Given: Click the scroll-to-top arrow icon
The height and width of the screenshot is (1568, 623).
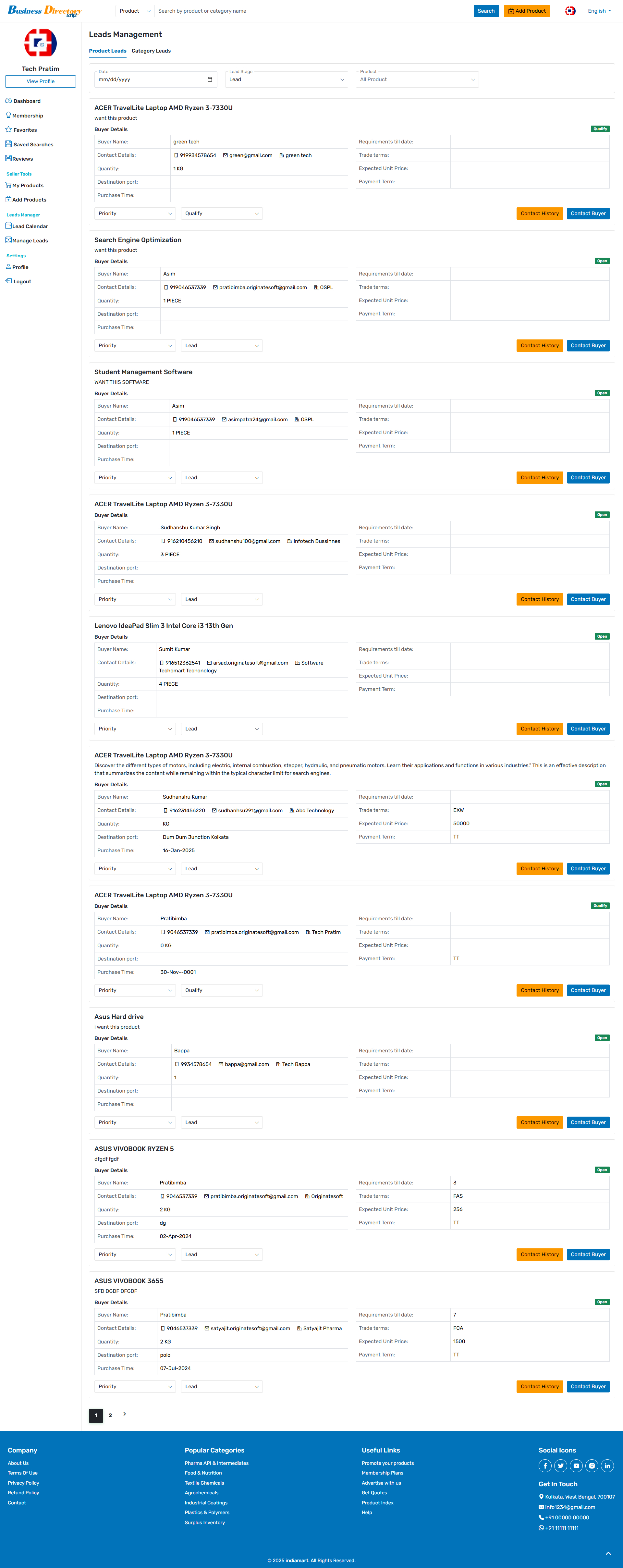Looking at the screenshot, I should 608,1553.
